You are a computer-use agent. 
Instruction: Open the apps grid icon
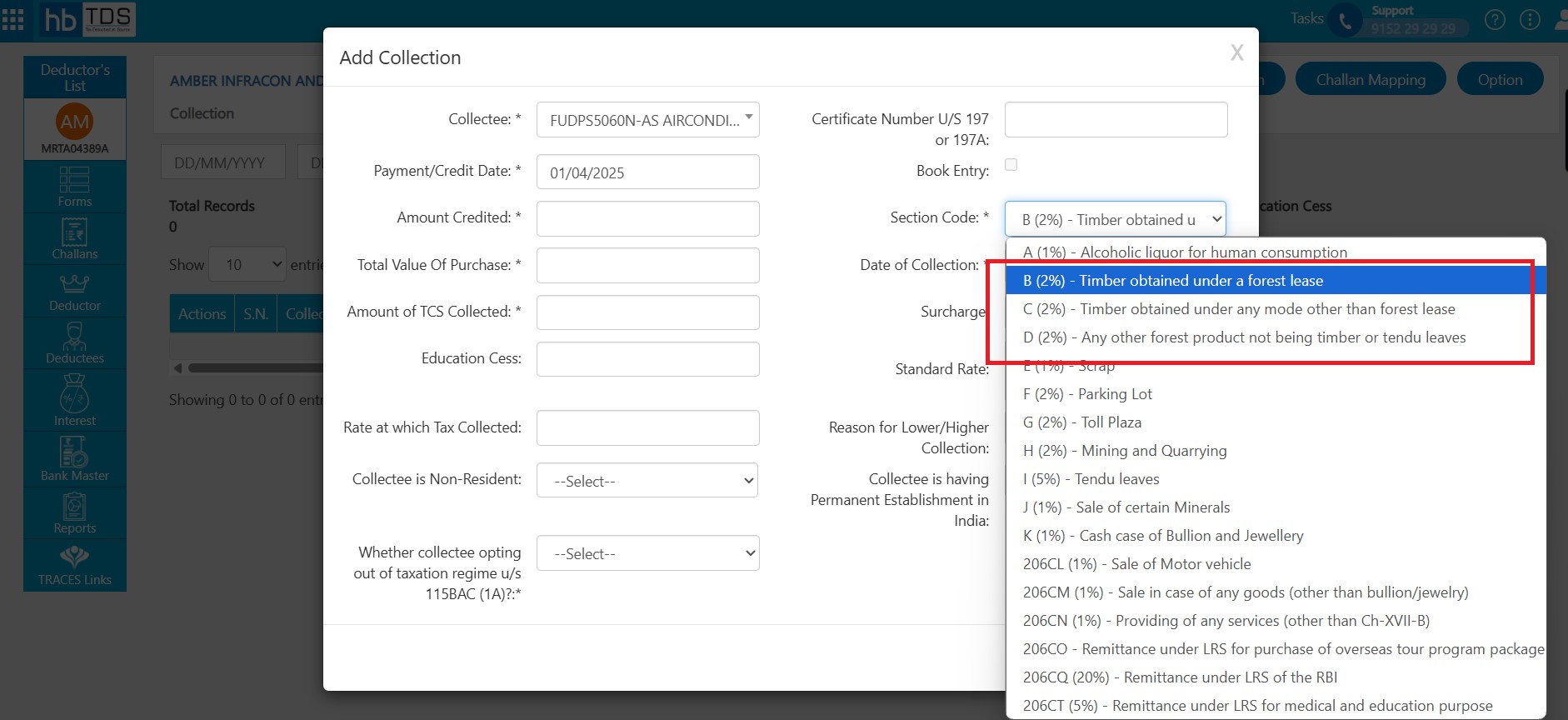(x=12, y=19)
